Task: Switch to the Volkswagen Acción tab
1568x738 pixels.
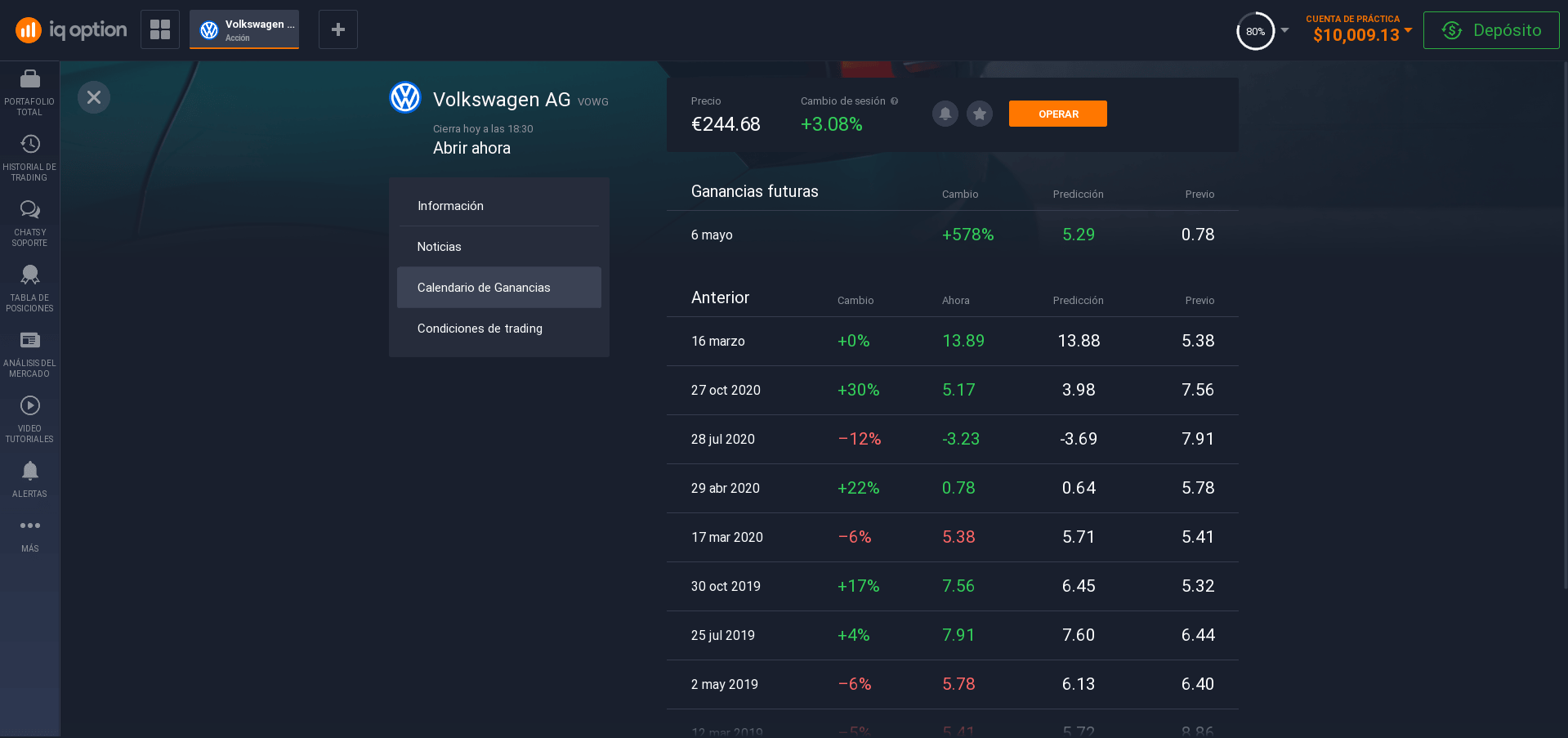Action: pos(244,29)
